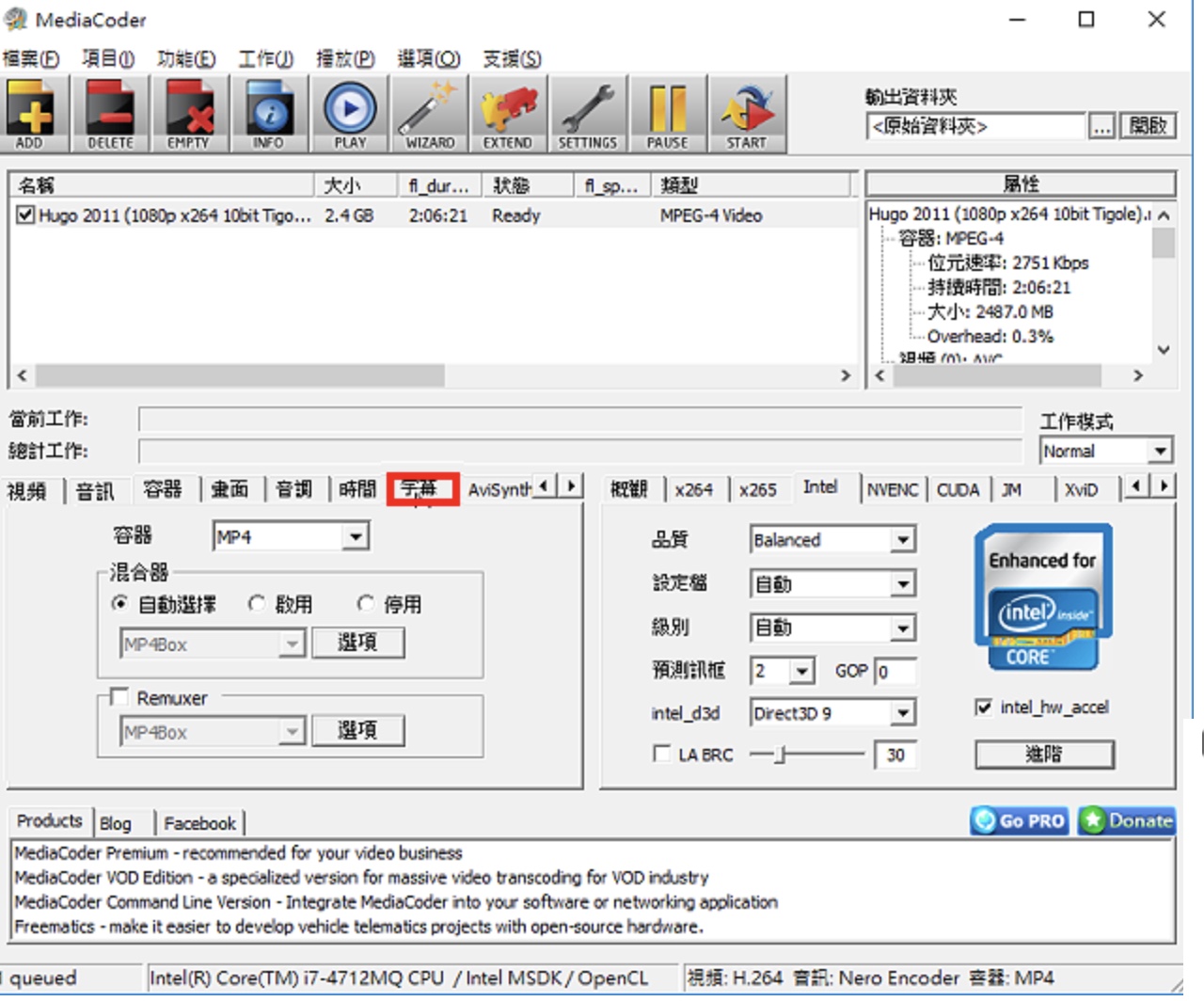Screen dimensions: 1204x1001
Task: Click the Remuxer 選項 button
Action: [357, 730]
